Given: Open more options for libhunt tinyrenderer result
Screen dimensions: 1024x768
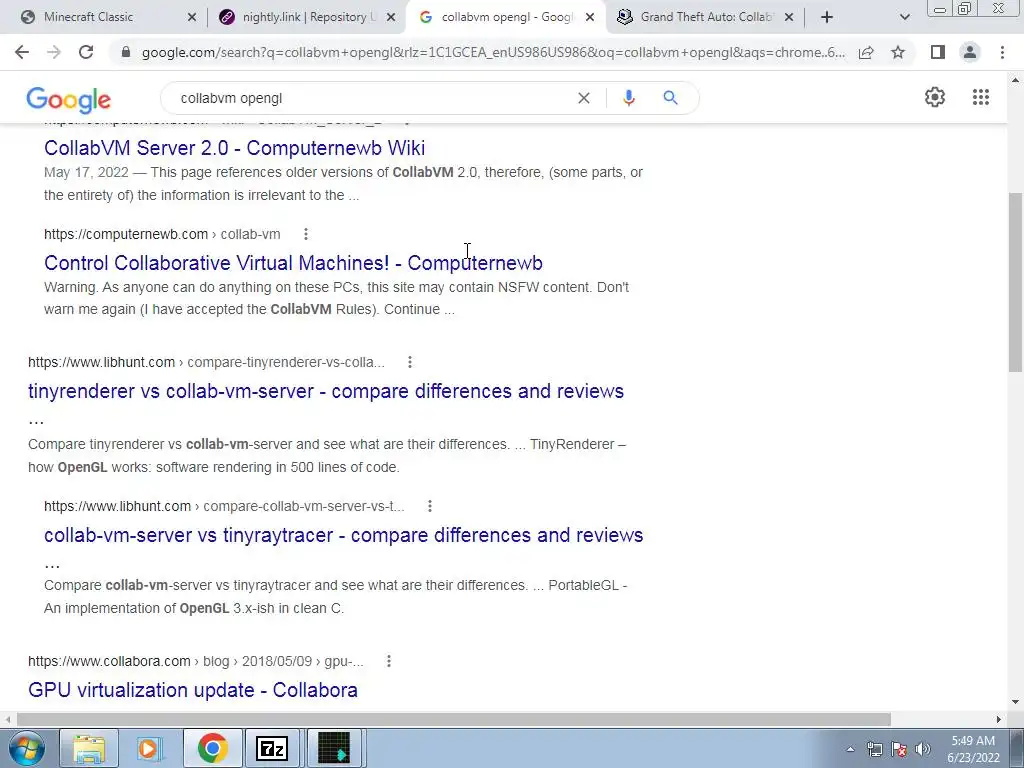Looking at the screenshot, I should coord(409,362).
